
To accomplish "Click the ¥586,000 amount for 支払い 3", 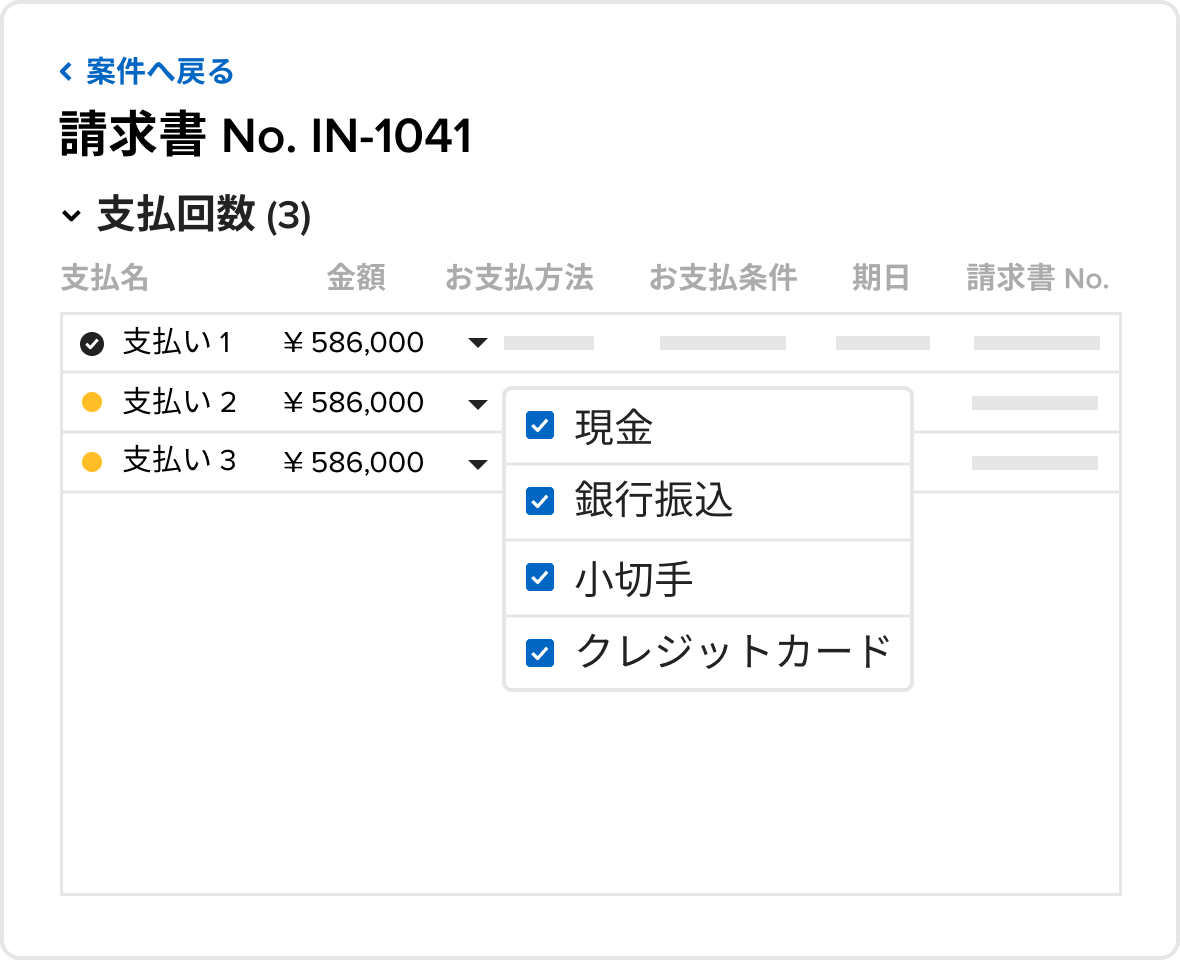I will pyautogui.click(x=353, y=462).
